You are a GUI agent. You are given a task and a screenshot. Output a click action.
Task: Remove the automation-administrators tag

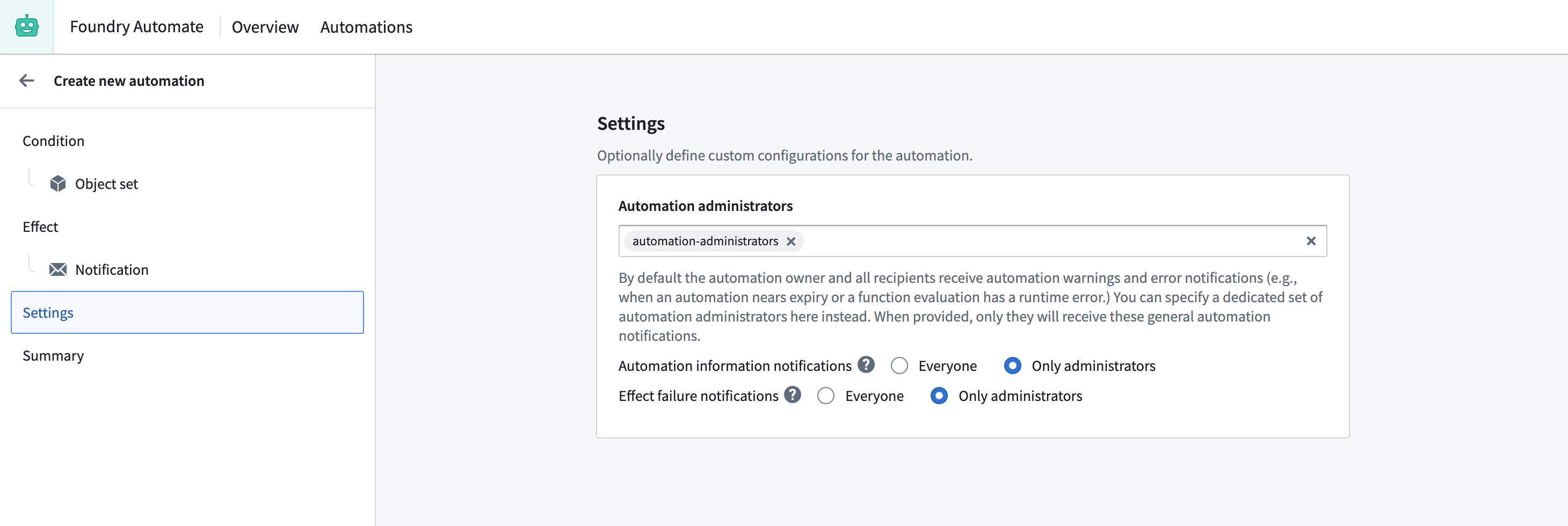point(790,242)
